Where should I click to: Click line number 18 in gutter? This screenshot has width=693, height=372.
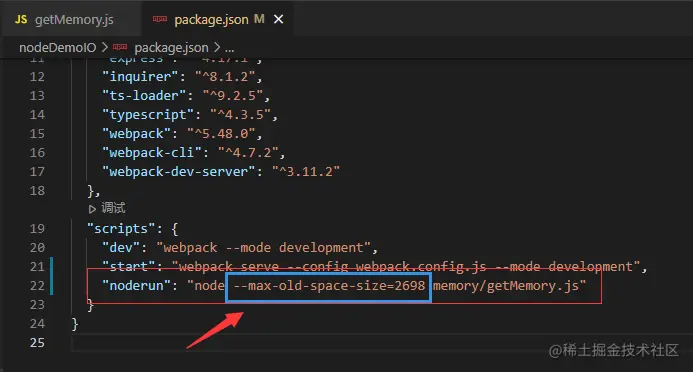37,191
